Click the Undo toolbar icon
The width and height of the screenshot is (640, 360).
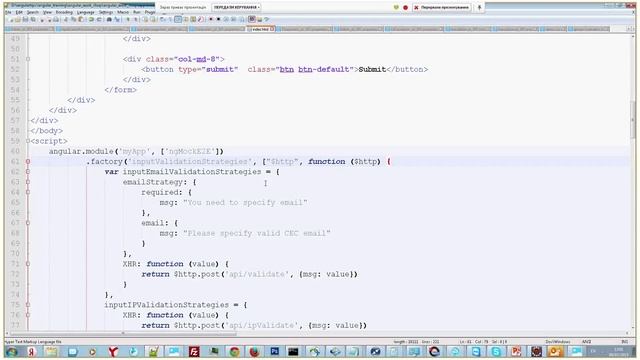(x=91, y=19)
